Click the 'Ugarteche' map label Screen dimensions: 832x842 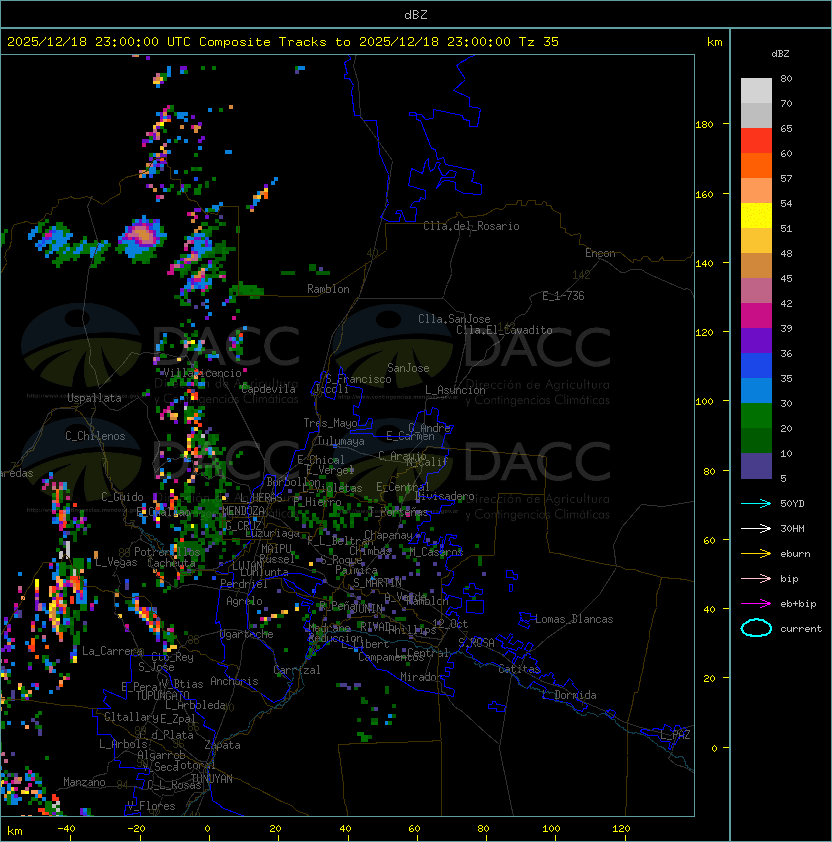[x=247, y=634]
